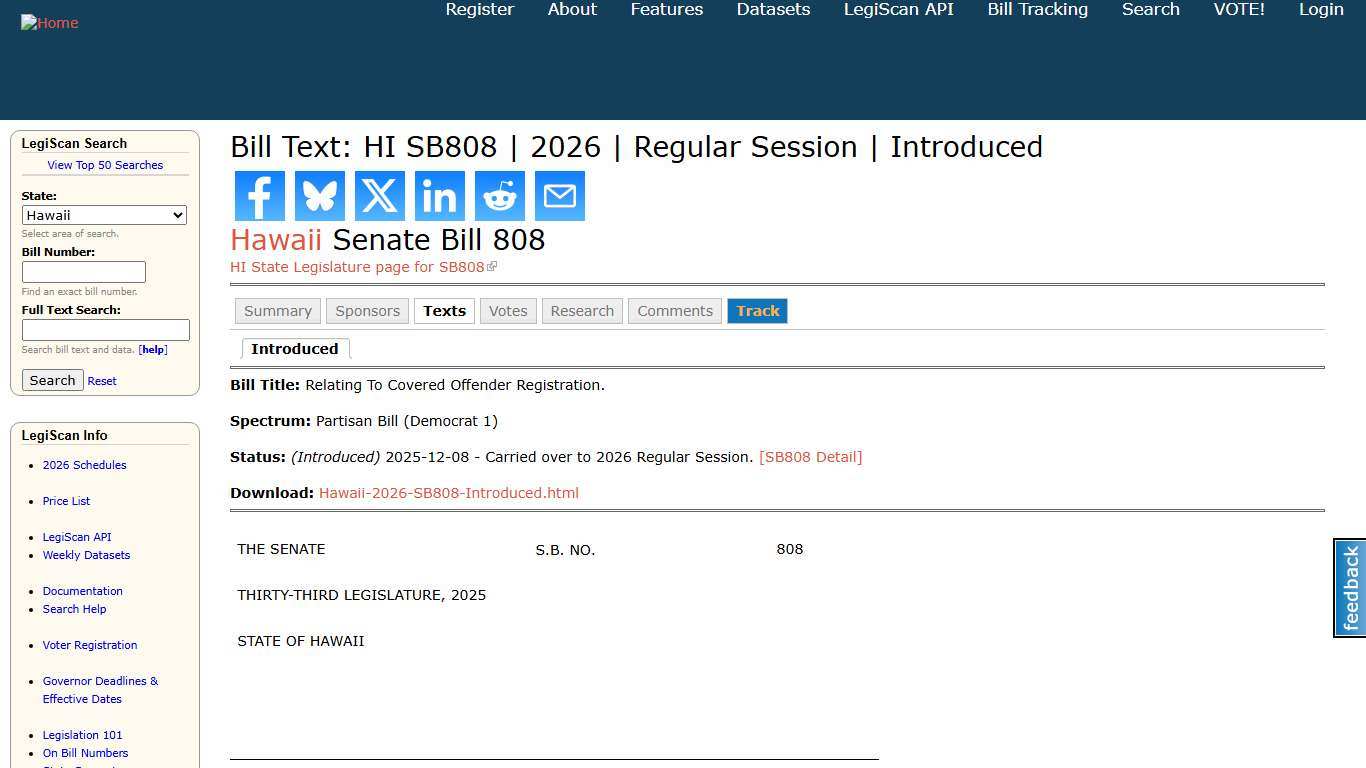This screenshot has width=1366, height=768.
Task: Share the bill on Bluesky
Action: coord(319,196)
